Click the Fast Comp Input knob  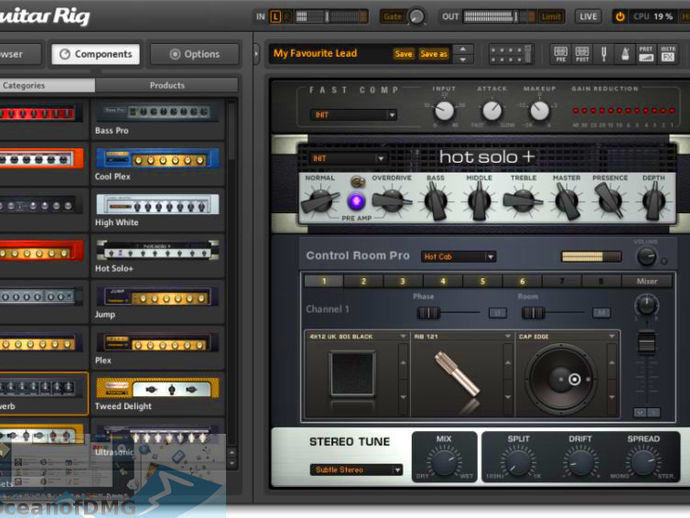pyautogui.click(x=444, y=110)
